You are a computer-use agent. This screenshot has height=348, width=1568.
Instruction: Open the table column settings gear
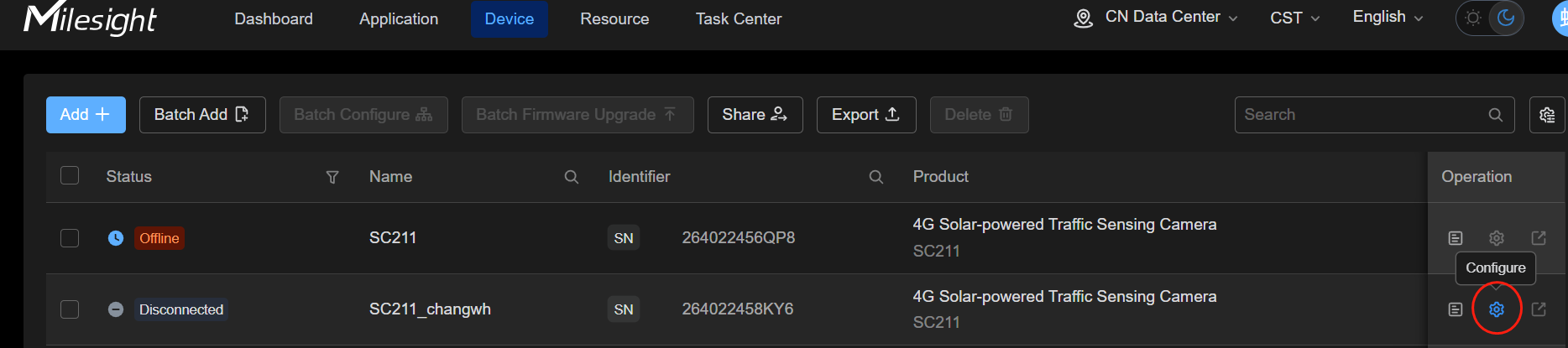pos(1547,115)
